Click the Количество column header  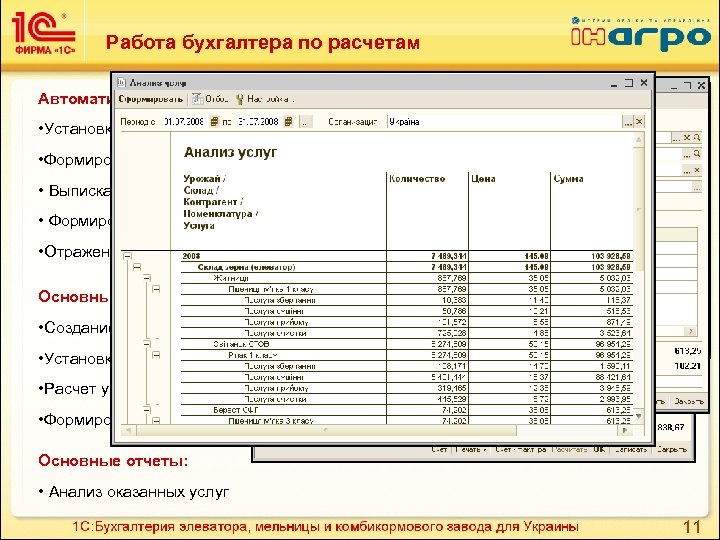pos(417,179)
